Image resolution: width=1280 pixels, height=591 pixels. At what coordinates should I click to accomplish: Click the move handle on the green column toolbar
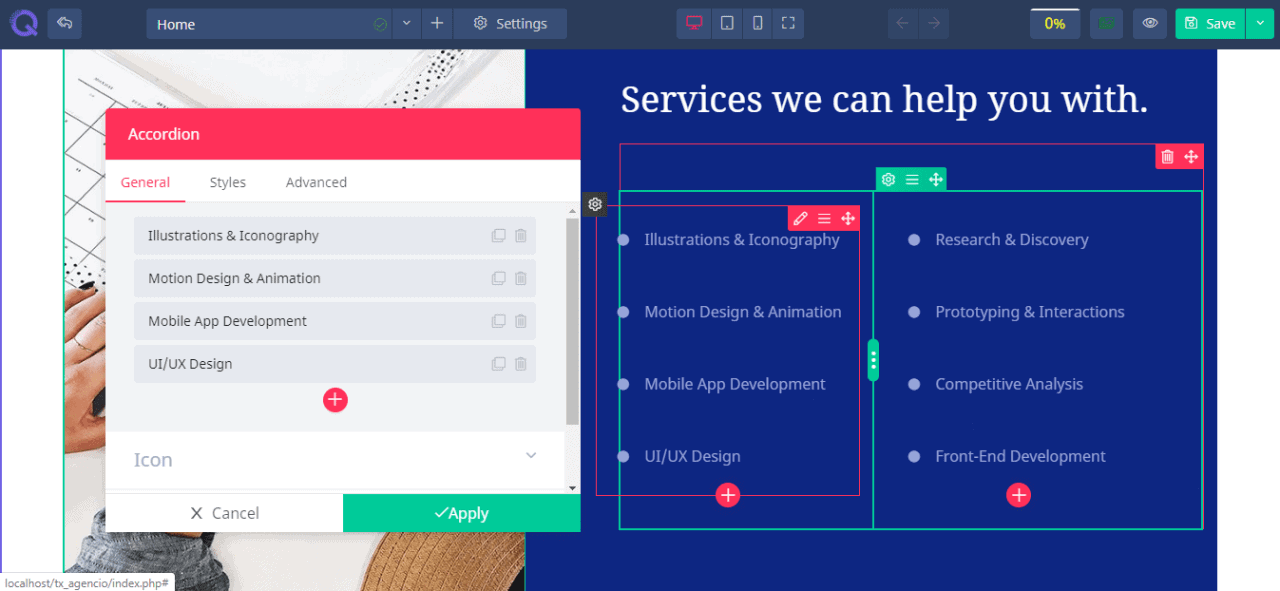[936, 179]
